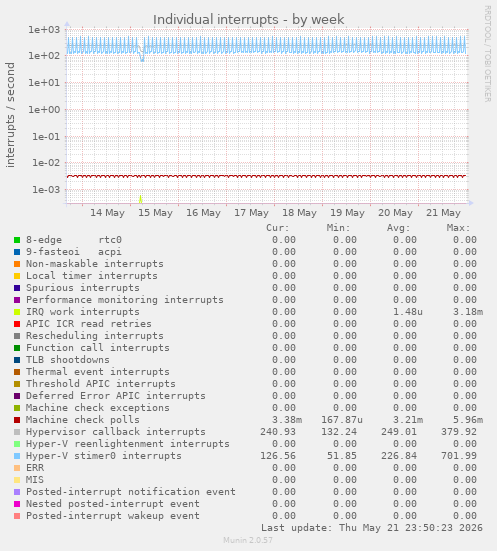
Task: Click the orange Non-maskable interrupts swatch
Action: coord(17,264)
